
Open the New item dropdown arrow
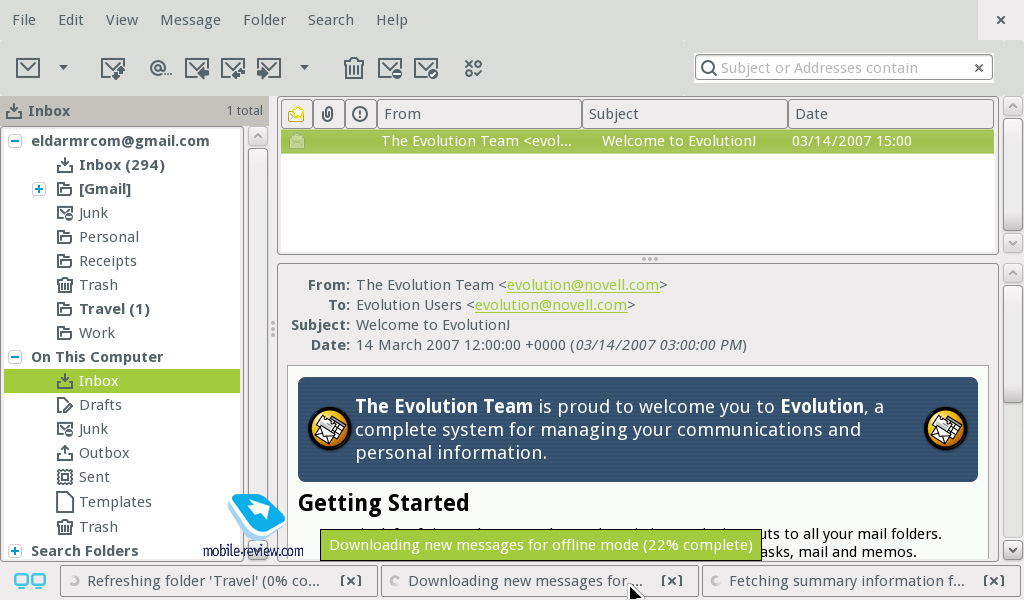pos(63,67)
